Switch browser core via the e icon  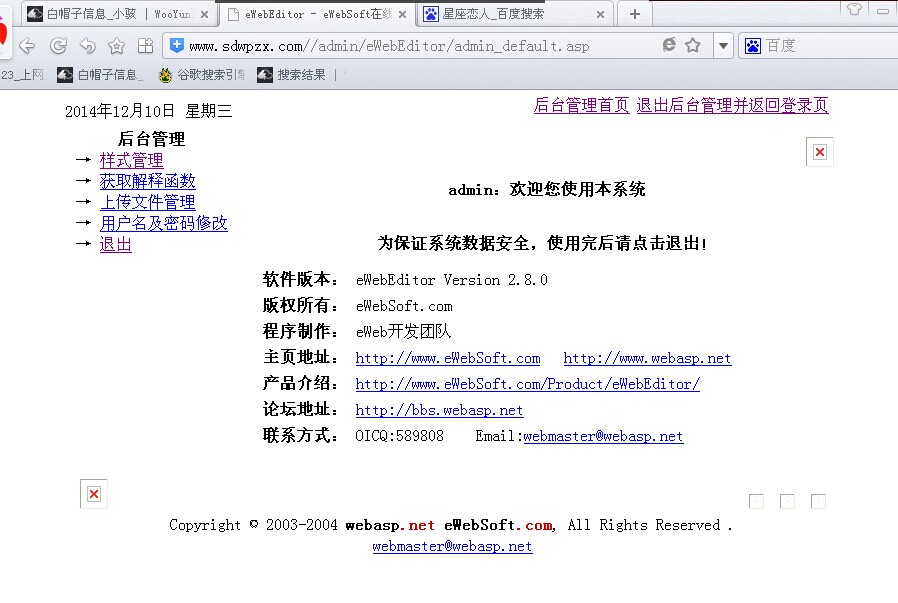click(x=668, y=45)
